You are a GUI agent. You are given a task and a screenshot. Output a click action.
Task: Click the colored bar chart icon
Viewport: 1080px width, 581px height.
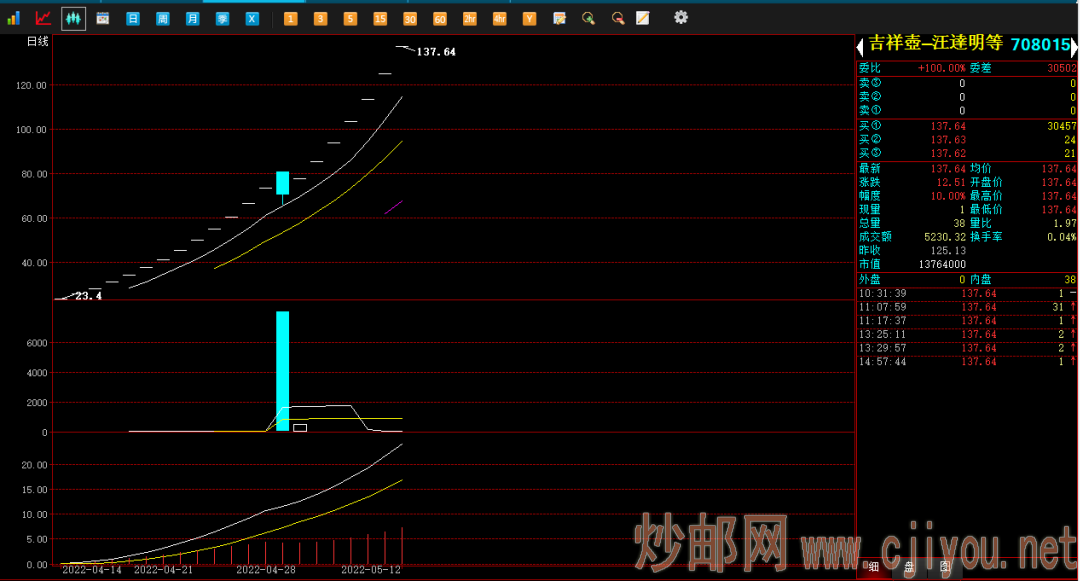point(14,18)
